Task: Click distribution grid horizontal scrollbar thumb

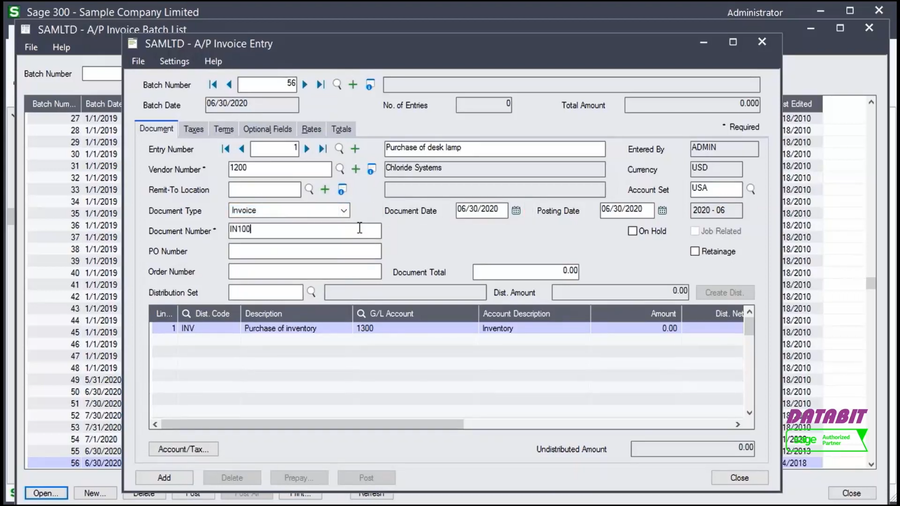Action: (x=312, y=424)
